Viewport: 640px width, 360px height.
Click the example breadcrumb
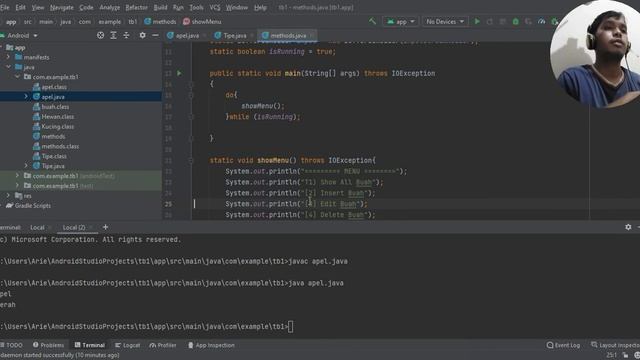click(110, 22)
